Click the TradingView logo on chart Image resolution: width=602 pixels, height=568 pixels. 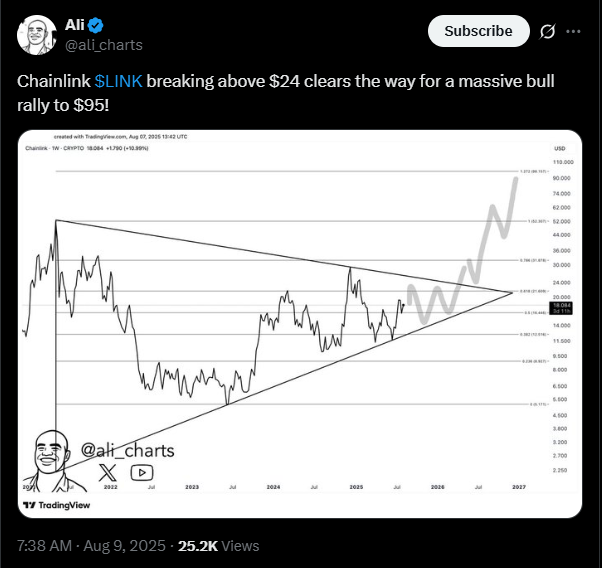point(56,505)
